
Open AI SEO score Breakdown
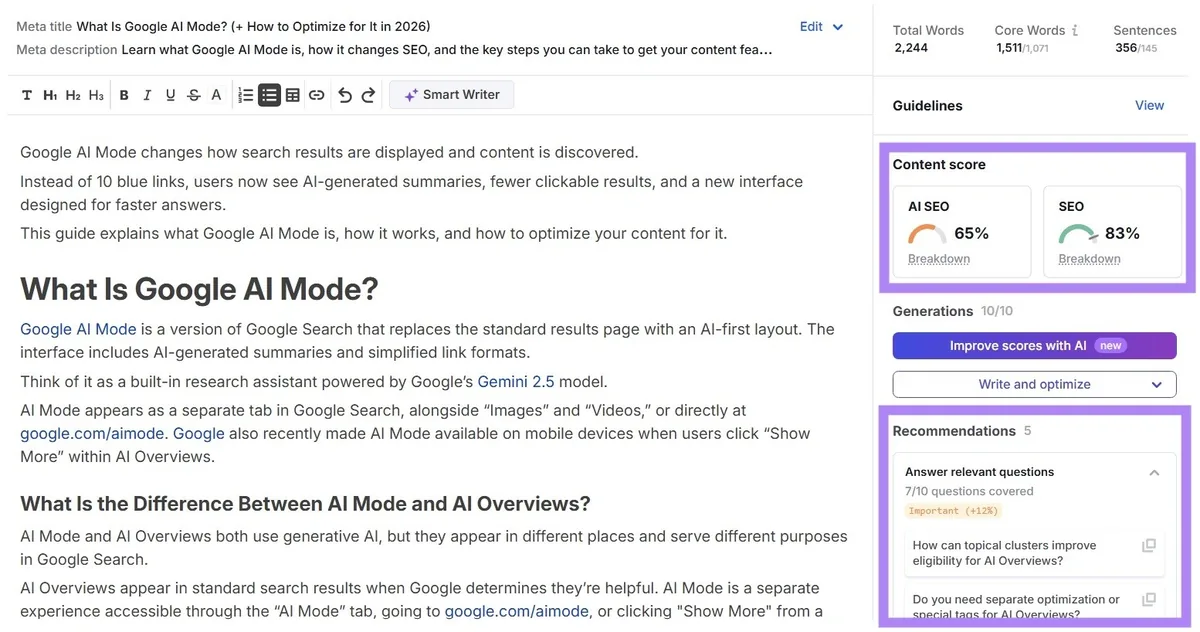938,259
